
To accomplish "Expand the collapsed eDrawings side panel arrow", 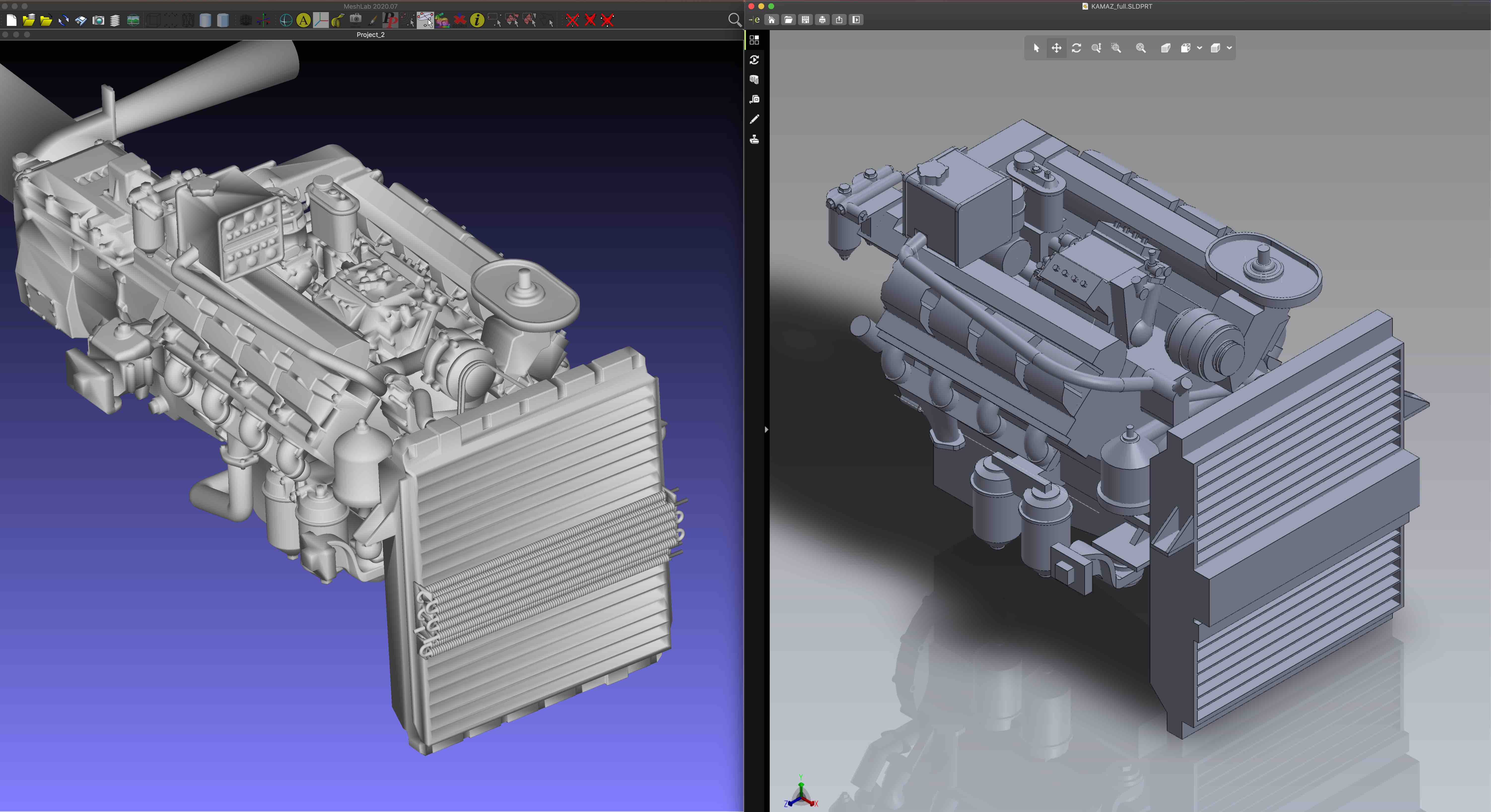I will tap(766, 429).
